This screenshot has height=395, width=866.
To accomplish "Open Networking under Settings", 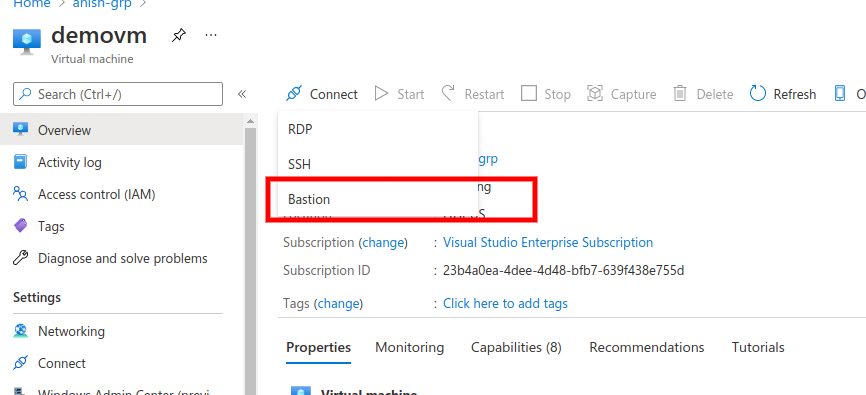I will 122,331.
